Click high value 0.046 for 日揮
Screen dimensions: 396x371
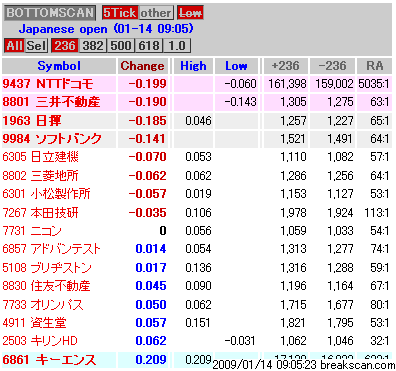[198, 120]
